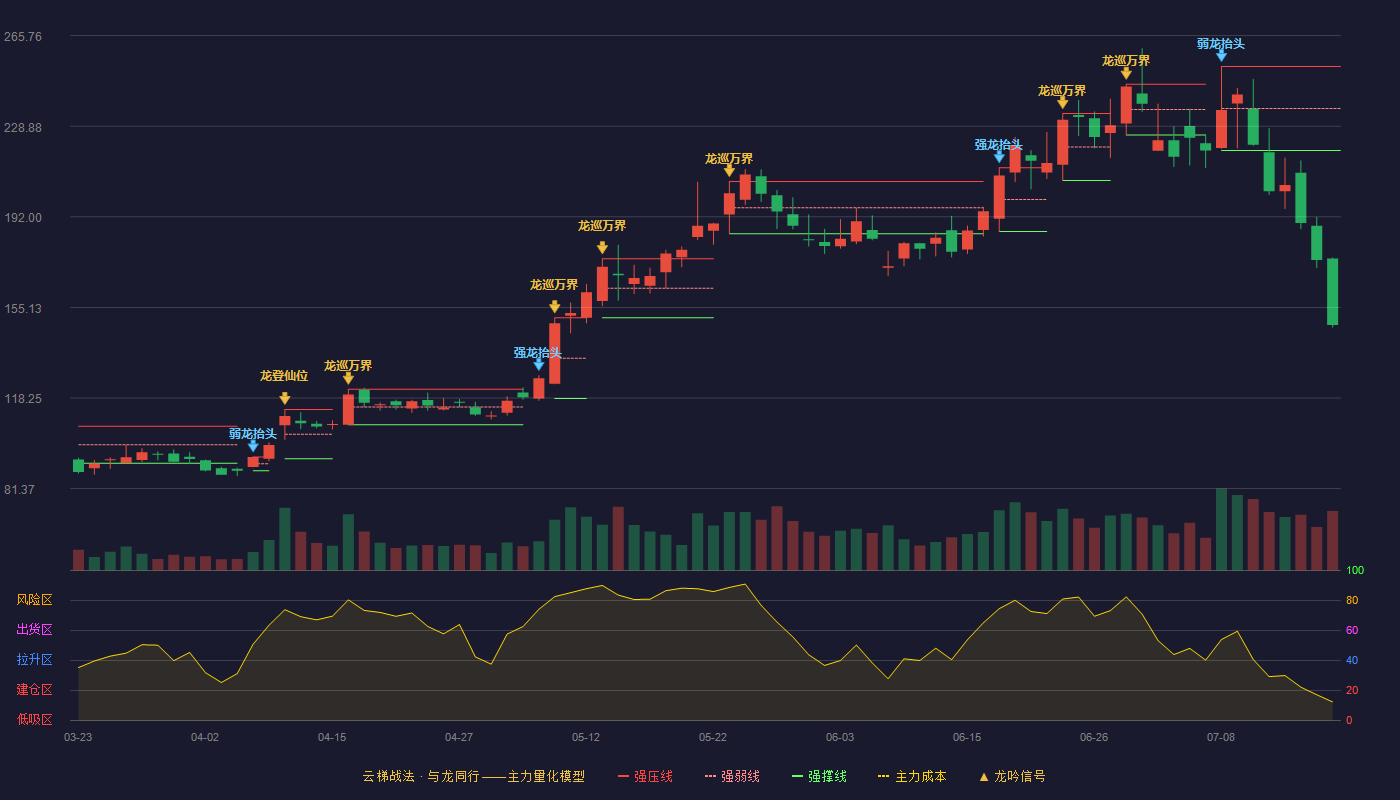The image size is (1400, 800).
Task: Click the 云梯战法 · 与龙同行 model title
Action: click(x=474, y=776)
